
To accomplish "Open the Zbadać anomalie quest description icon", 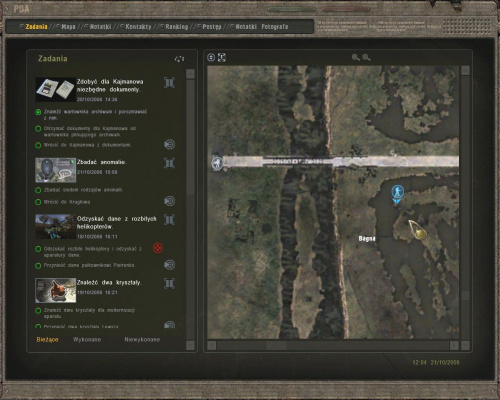I will [169, 163].
